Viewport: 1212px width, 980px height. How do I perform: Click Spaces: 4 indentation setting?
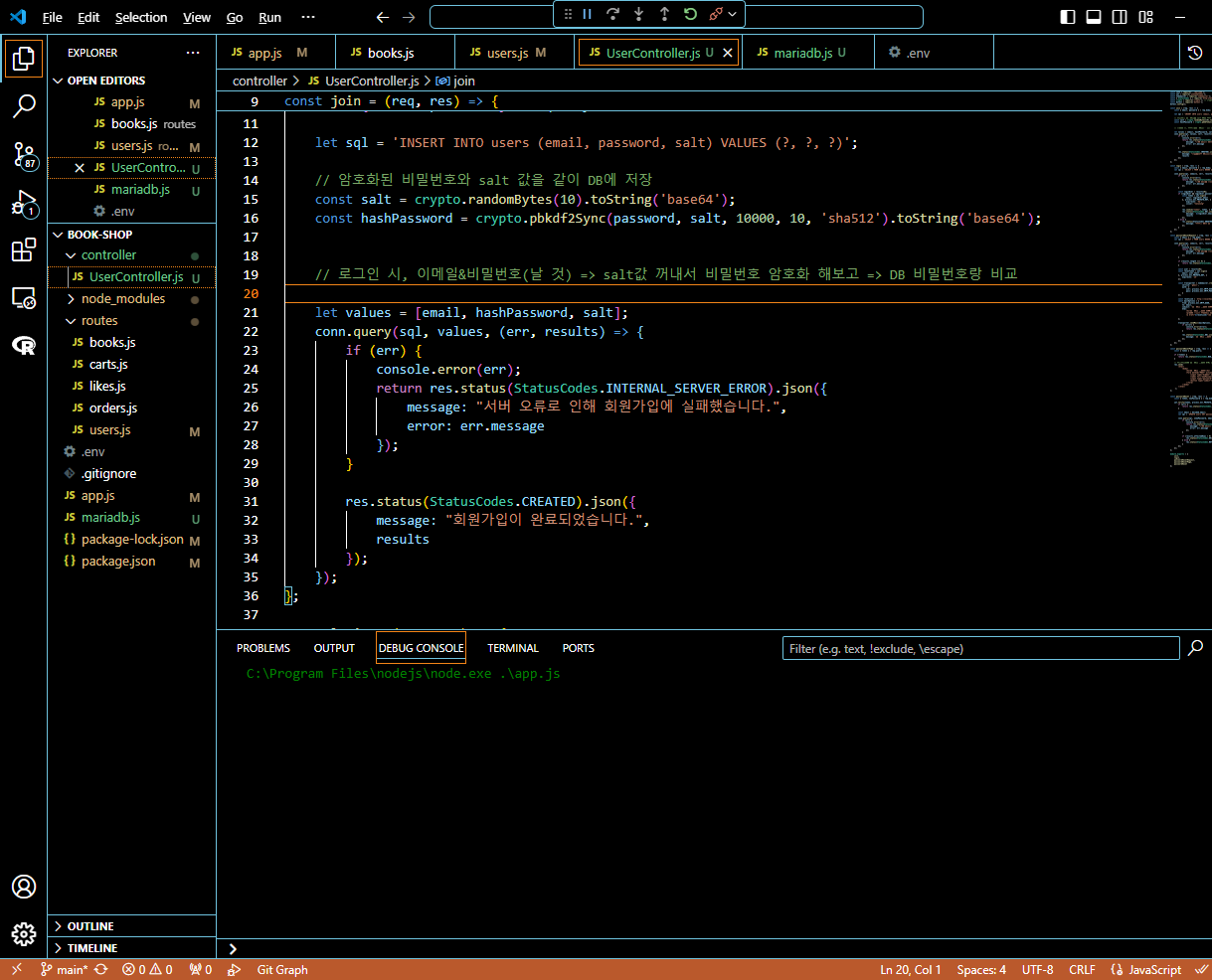click(981, 970)
